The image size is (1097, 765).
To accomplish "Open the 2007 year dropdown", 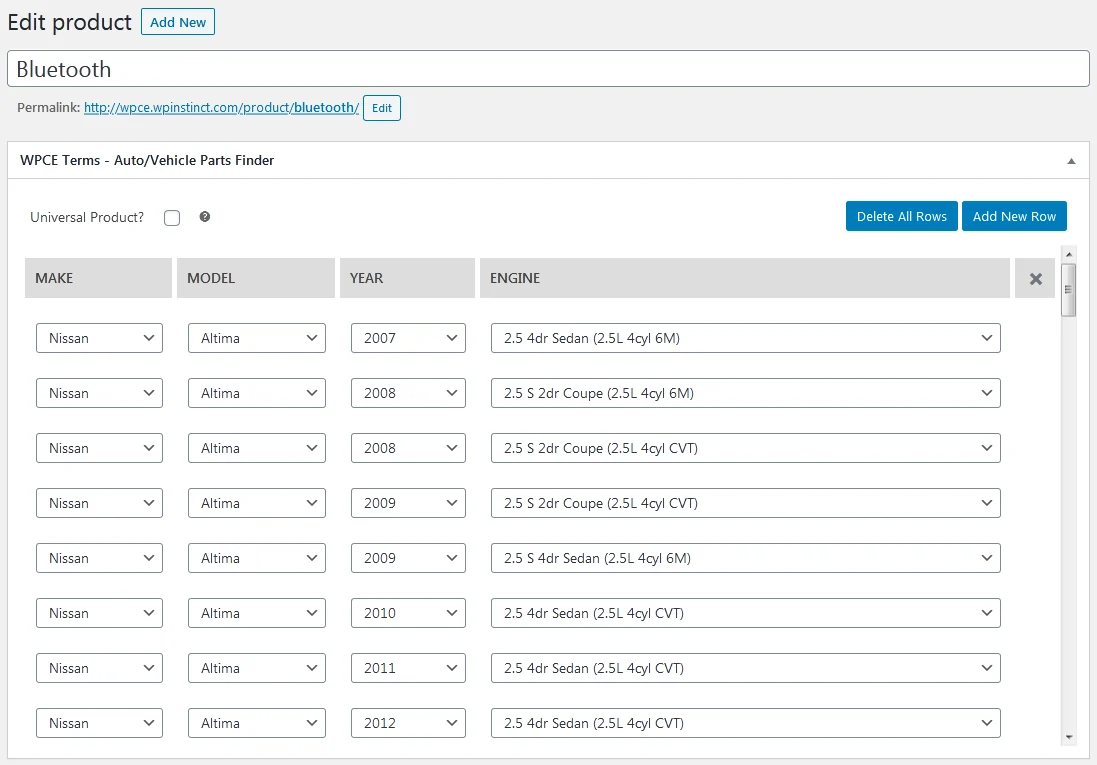I will click(408, 338).
